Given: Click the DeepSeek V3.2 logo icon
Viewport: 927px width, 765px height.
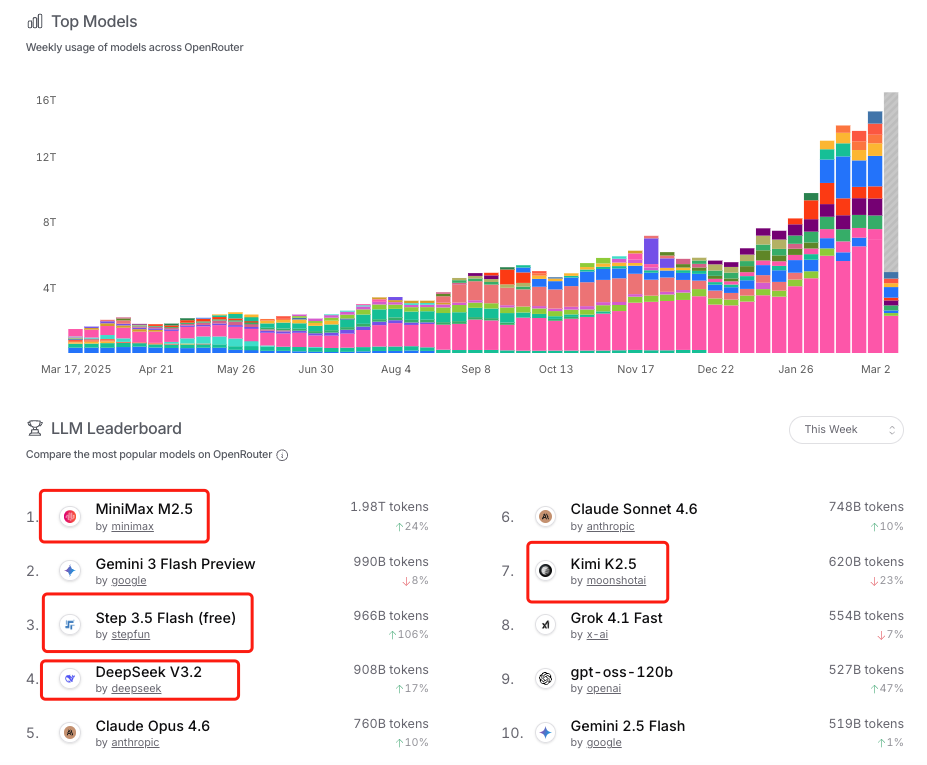Looking at the screenshot, I should 70,679.
